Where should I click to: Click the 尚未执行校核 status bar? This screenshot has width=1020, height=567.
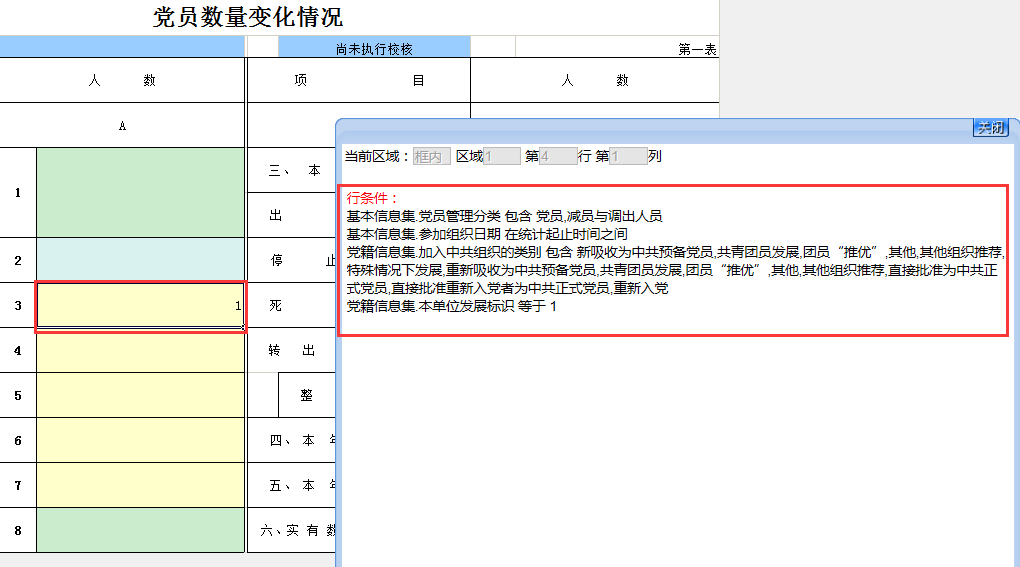pyautogui.click(x=374, y=49)
